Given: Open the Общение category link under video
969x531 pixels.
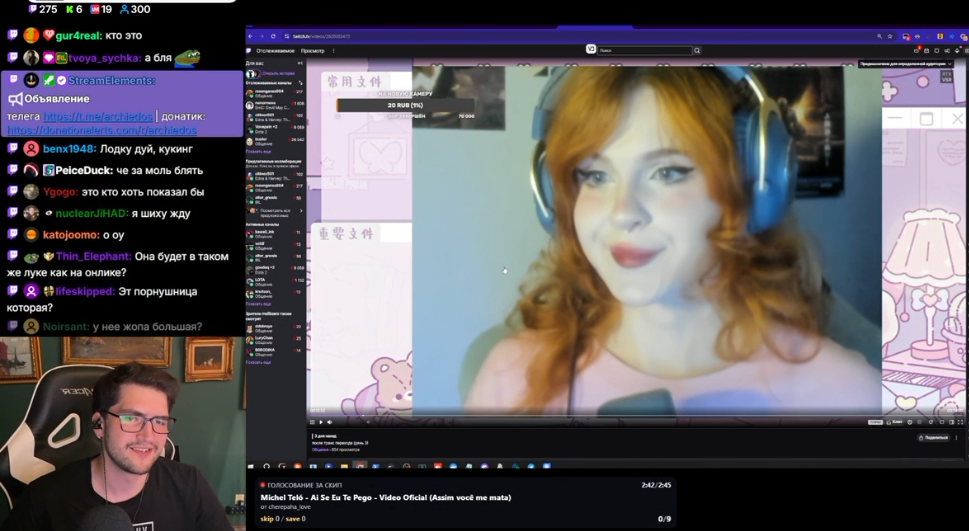Looking at the screenshot, I should [320, 449].
